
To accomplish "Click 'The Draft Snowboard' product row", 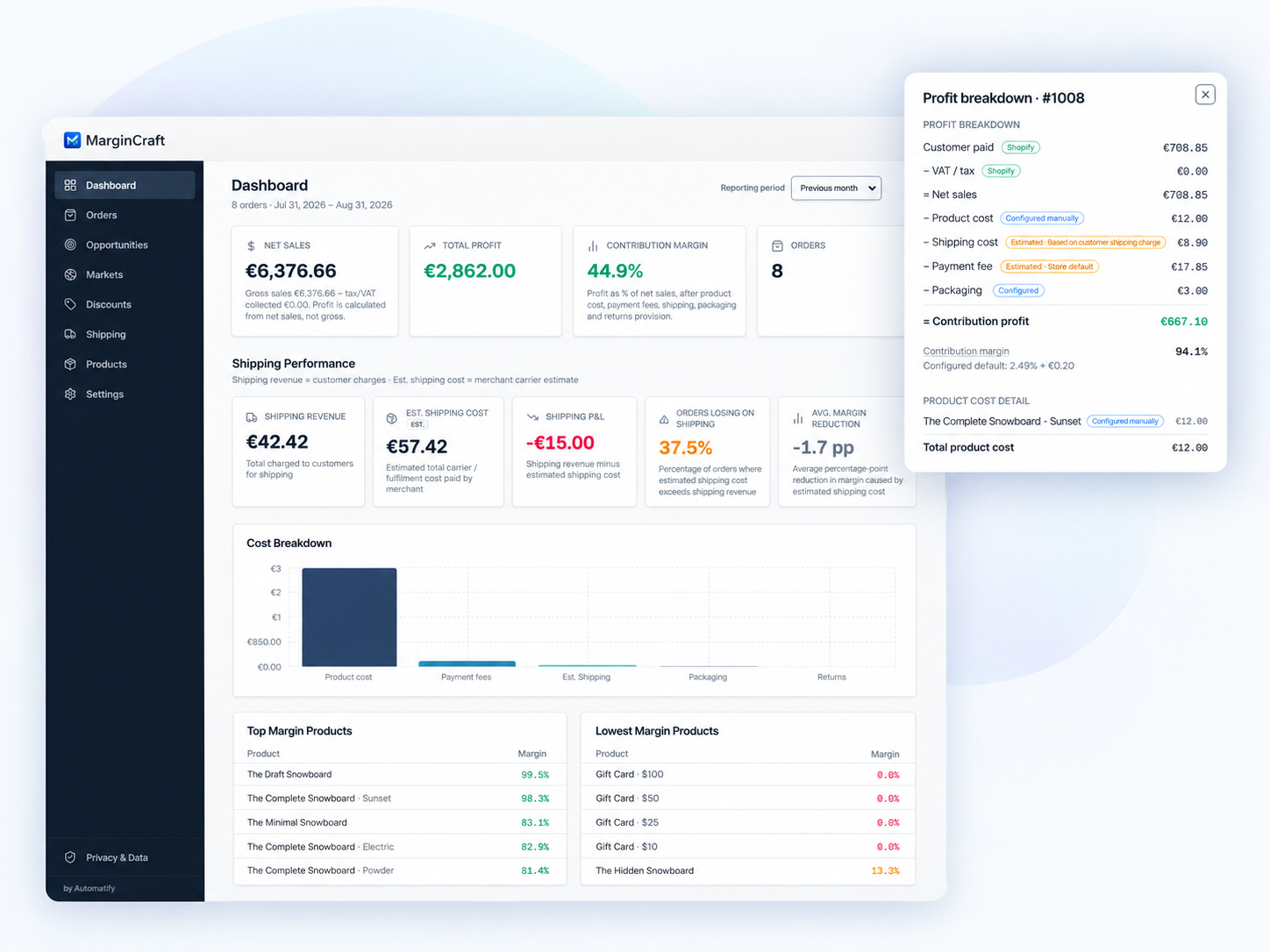I will tap(400, 775).
